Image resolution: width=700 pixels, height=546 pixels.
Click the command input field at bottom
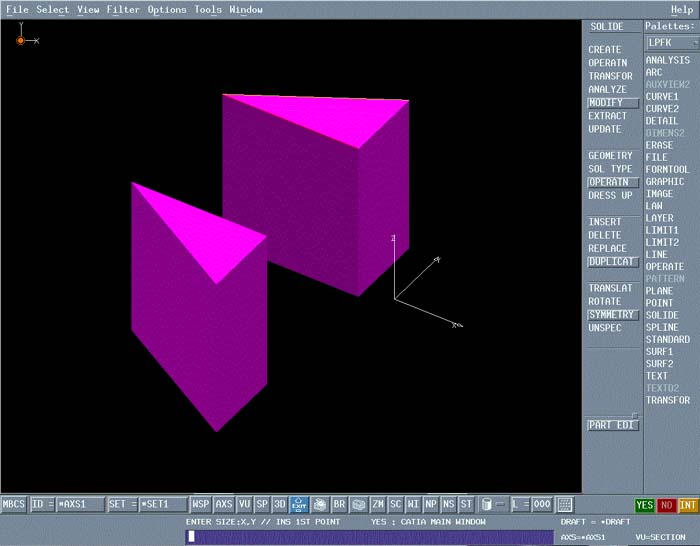pyautogui.click(x=369, y=537)
